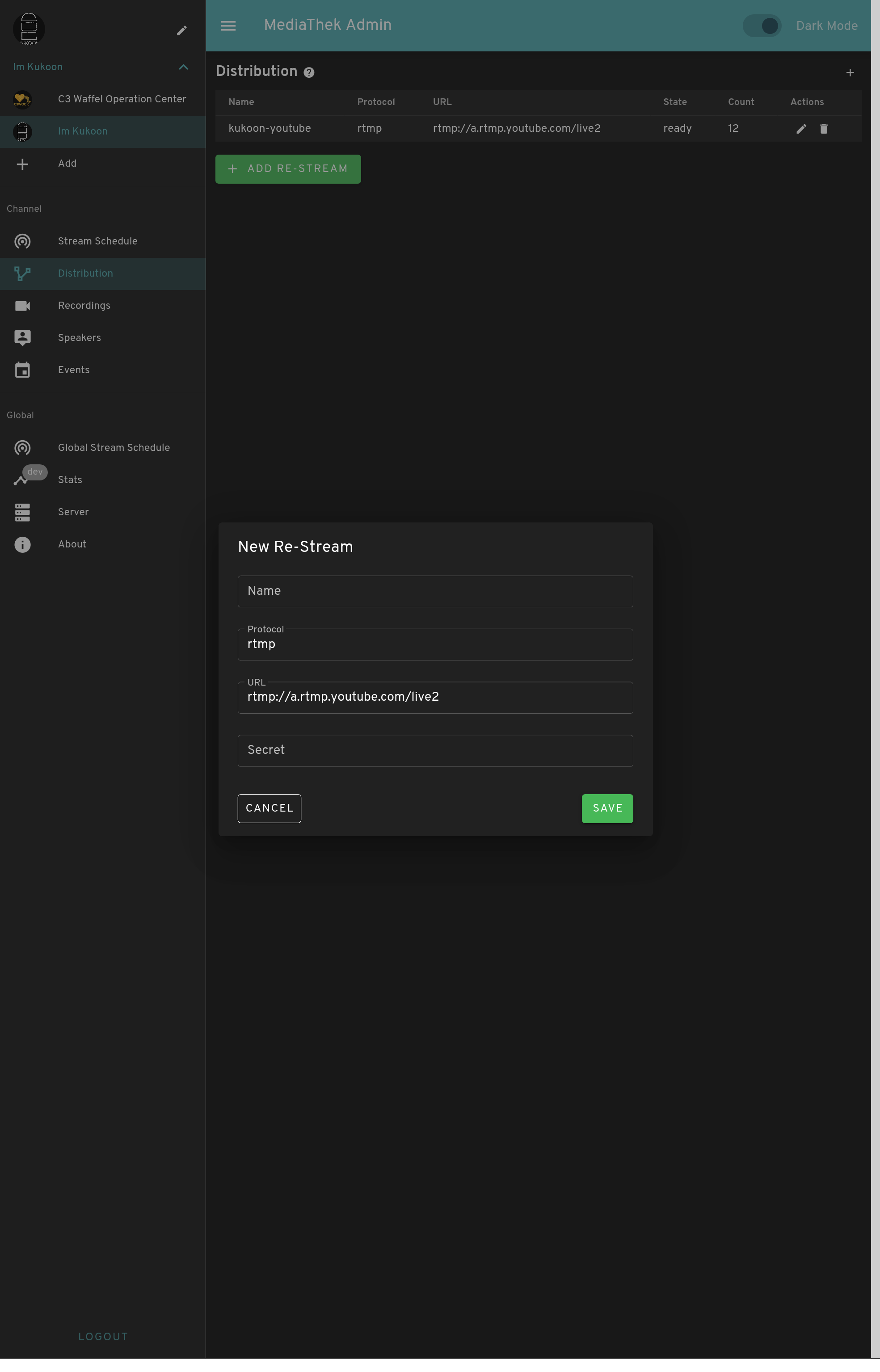The image size is (880, 1372).
Task: Click the CANCEL button in dialog
Action: tap(269, 808)
